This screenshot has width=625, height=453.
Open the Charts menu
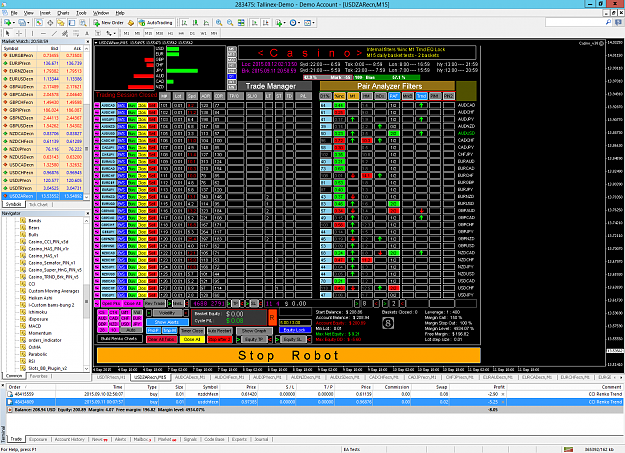coord(63,13)
